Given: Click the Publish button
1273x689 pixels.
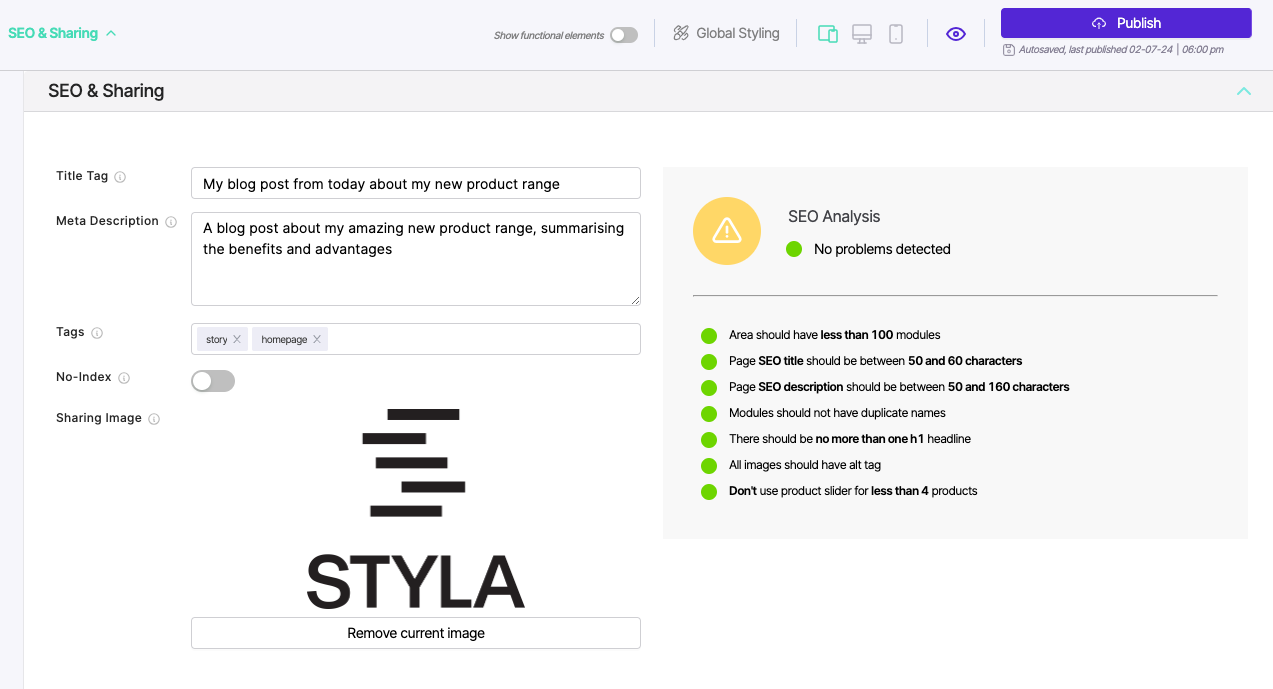Looking at the screenshot, I should click(1126, 23).
